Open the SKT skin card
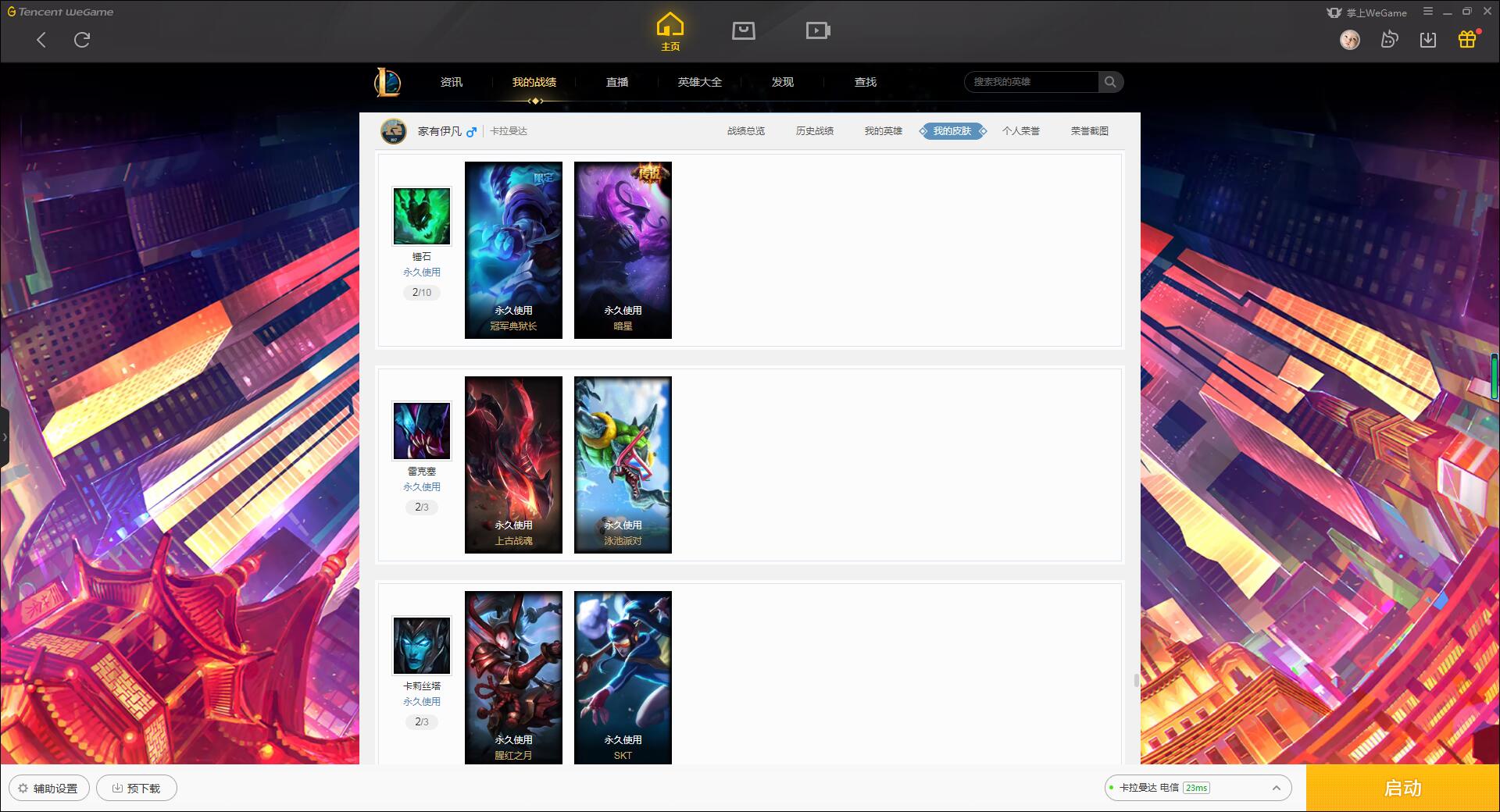This screenshot has width=1500, height=812. click(x=623, y=678)
